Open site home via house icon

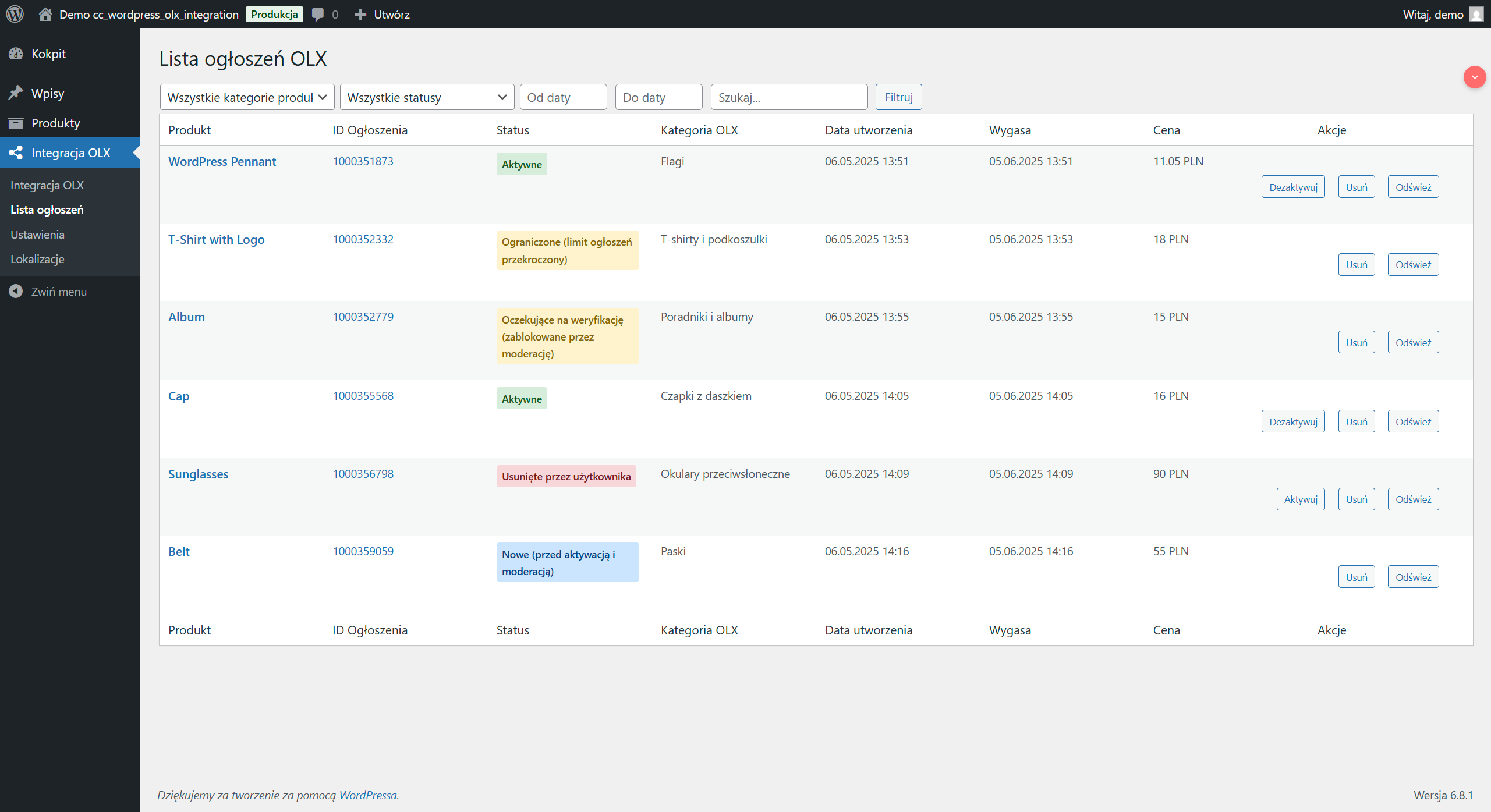tap(45, 14)
